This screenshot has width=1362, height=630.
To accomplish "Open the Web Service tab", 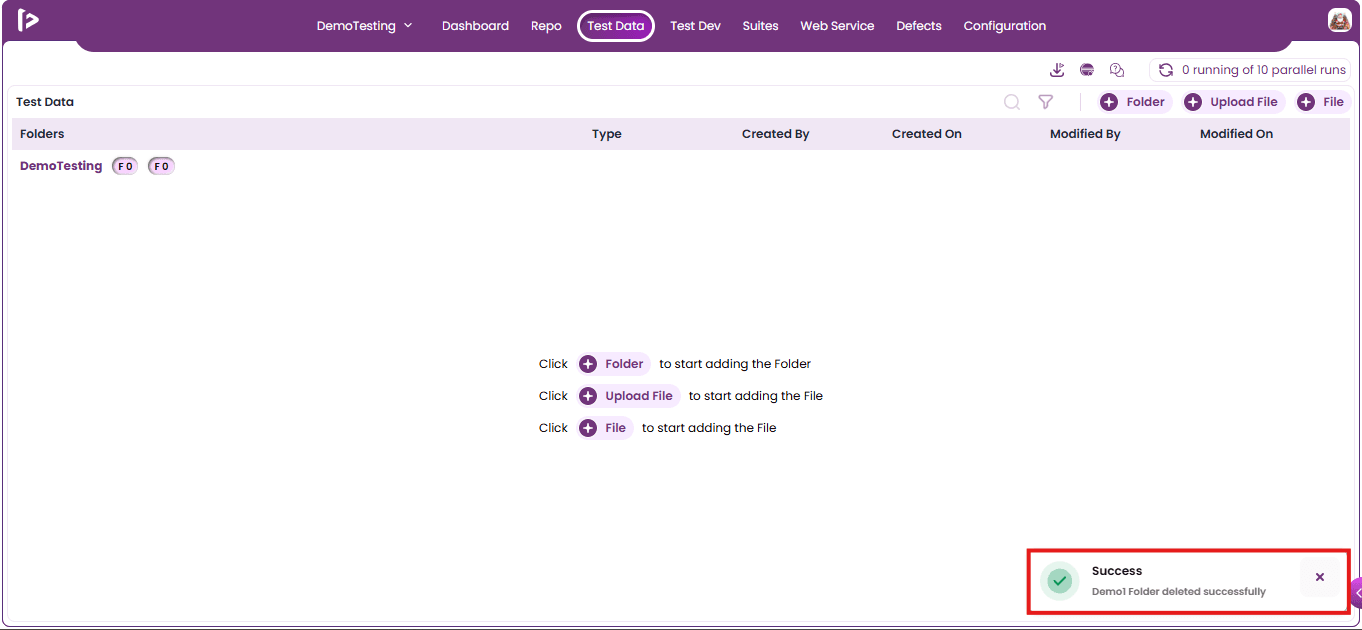I will tap(837, 26).
